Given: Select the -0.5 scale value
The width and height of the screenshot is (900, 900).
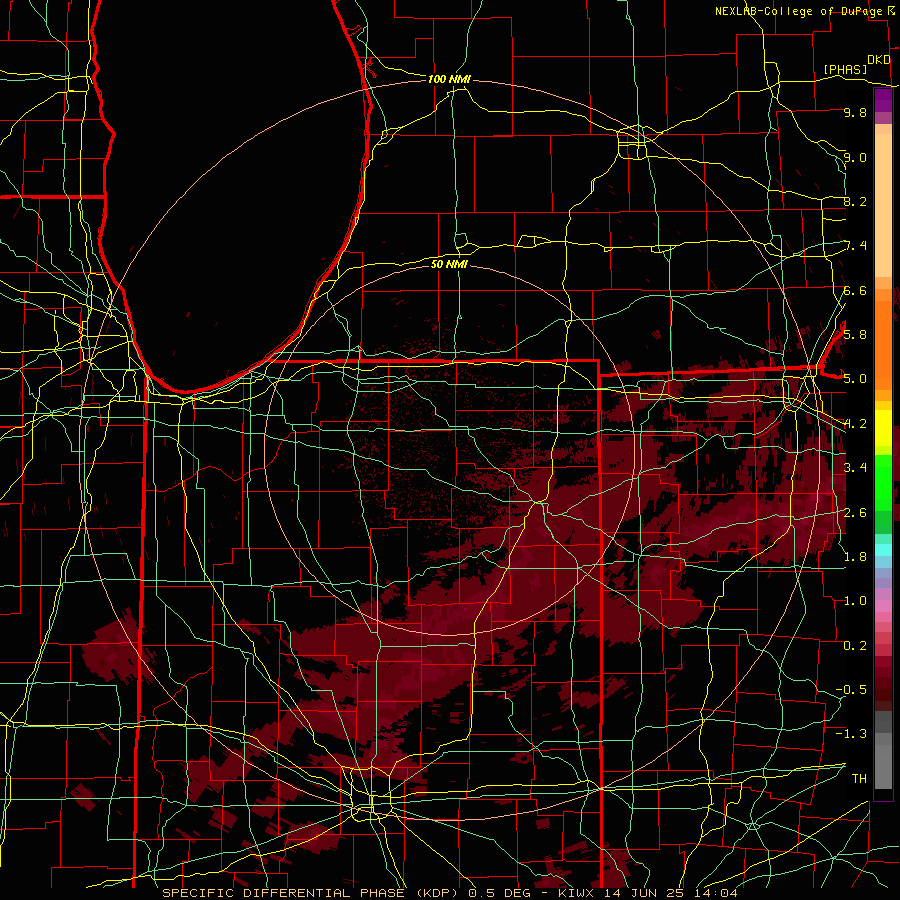Looking at the screenshot, I should [851, 689].
